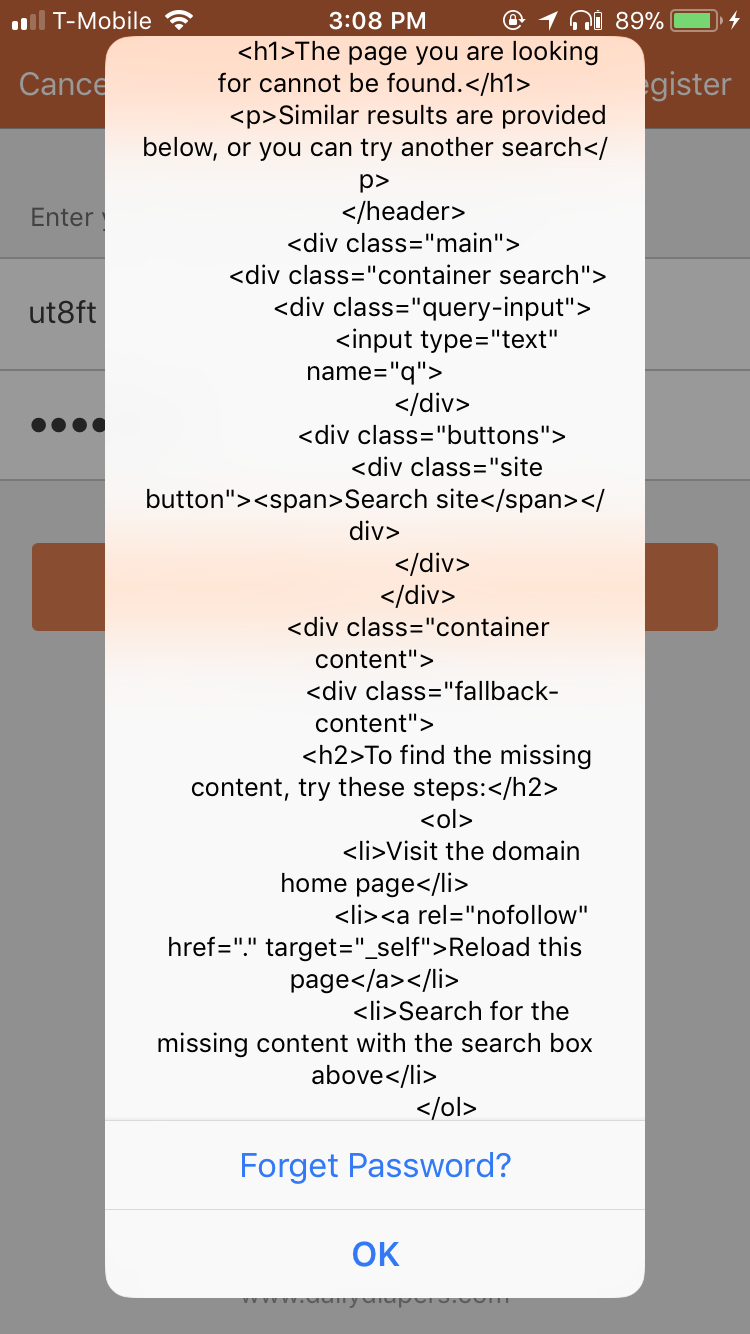This screenshot has height=1334, width=750.
Task: Tap Cancel in the top bar
Action: pos(60,84)
